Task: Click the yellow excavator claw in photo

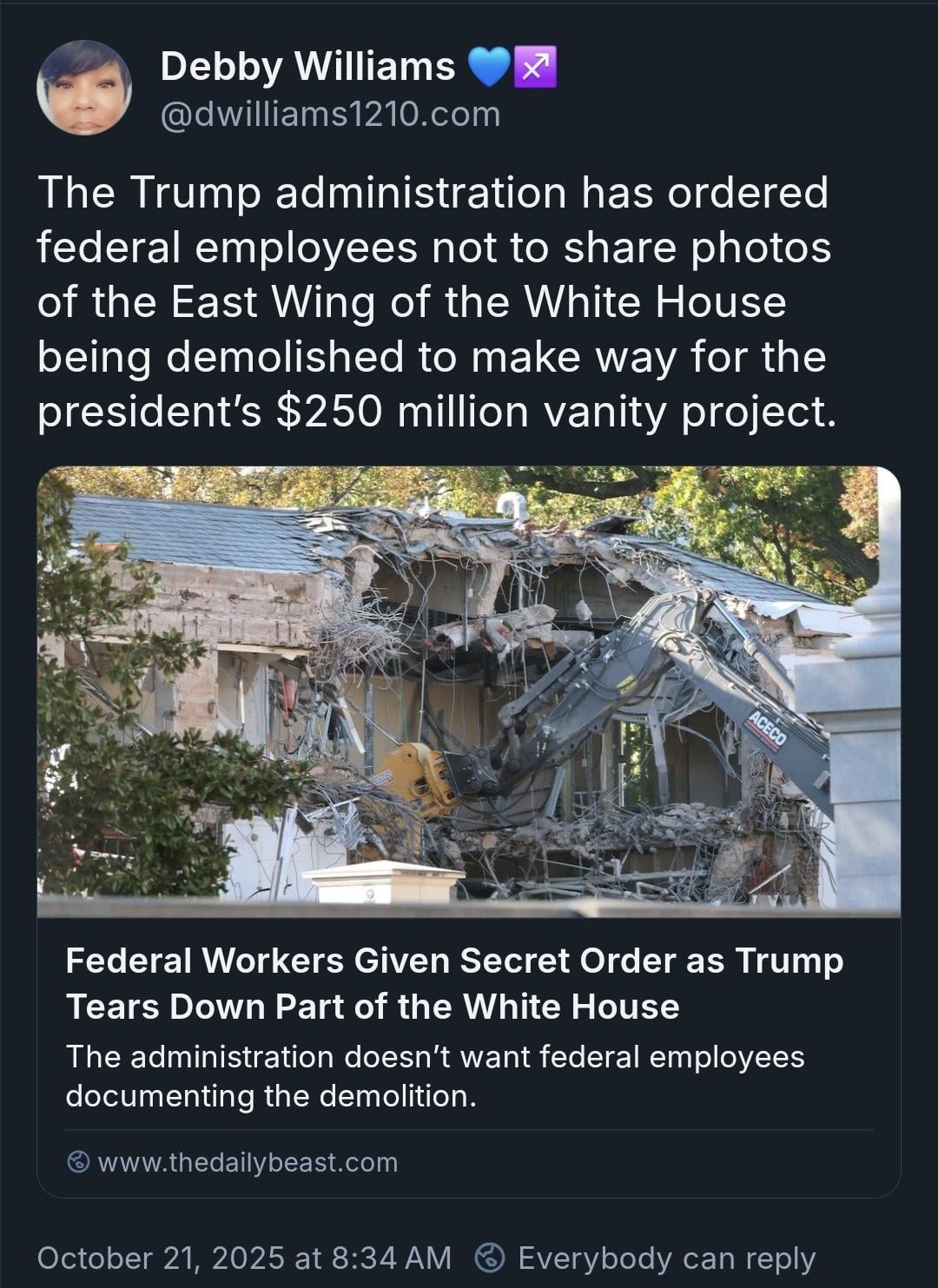Action: [419, 777]
